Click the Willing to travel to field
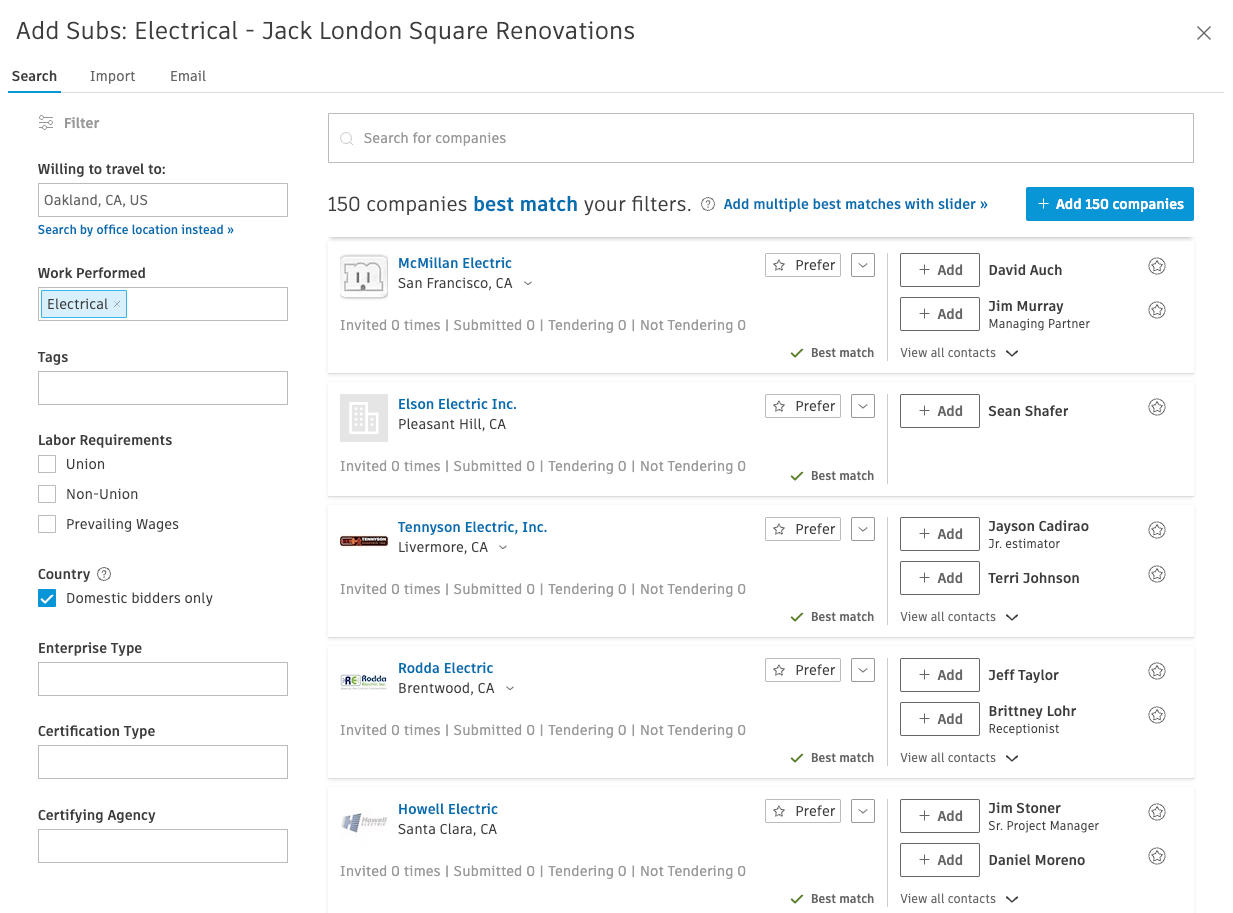This screenshot has width=1233, height=913. tap(163, 200)
